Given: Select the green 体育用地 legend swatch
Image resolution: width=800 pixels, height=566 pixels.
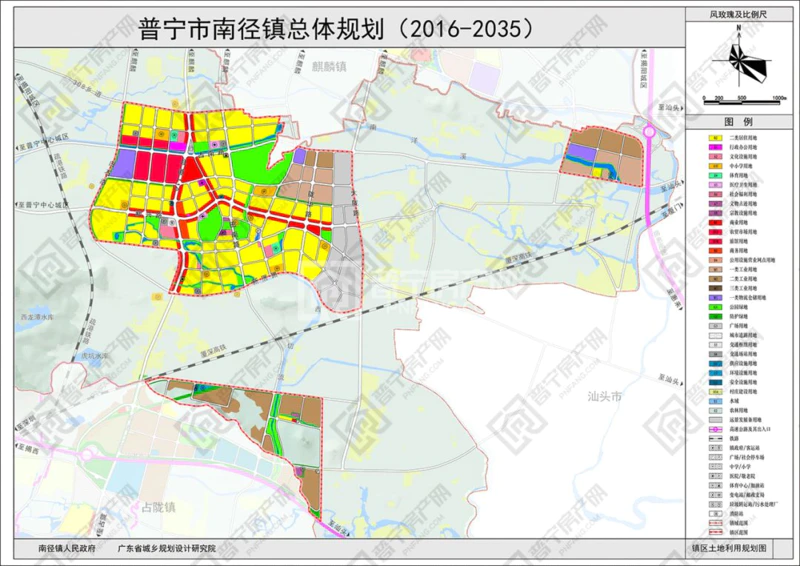Looking at the screenshot, I should tap(715, 175).
